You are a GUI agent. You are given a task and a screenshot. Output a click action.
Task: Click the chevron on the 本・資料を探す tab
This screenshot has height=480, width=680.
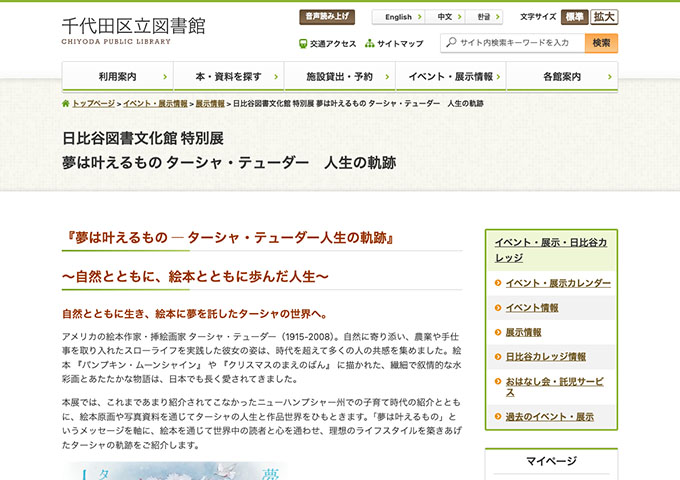(276, 77)
